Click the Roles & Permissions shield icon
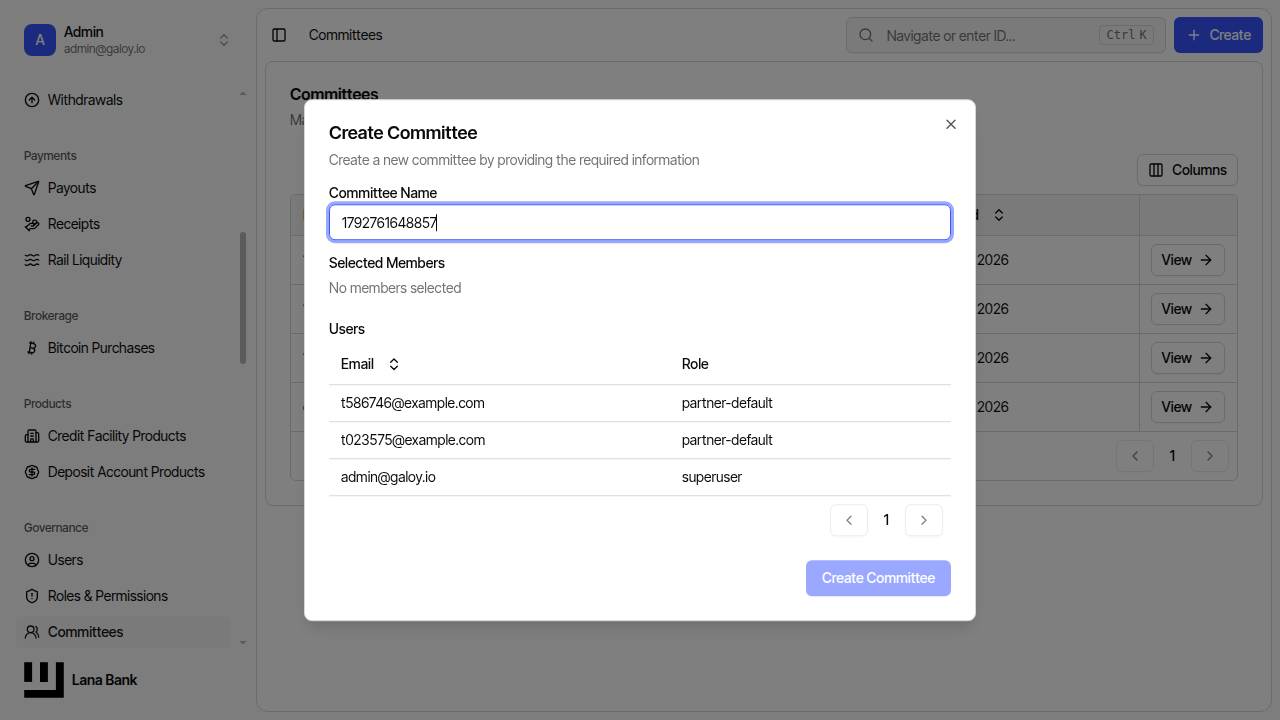The height and width of the screenshot is (720, 1280). 32,596
